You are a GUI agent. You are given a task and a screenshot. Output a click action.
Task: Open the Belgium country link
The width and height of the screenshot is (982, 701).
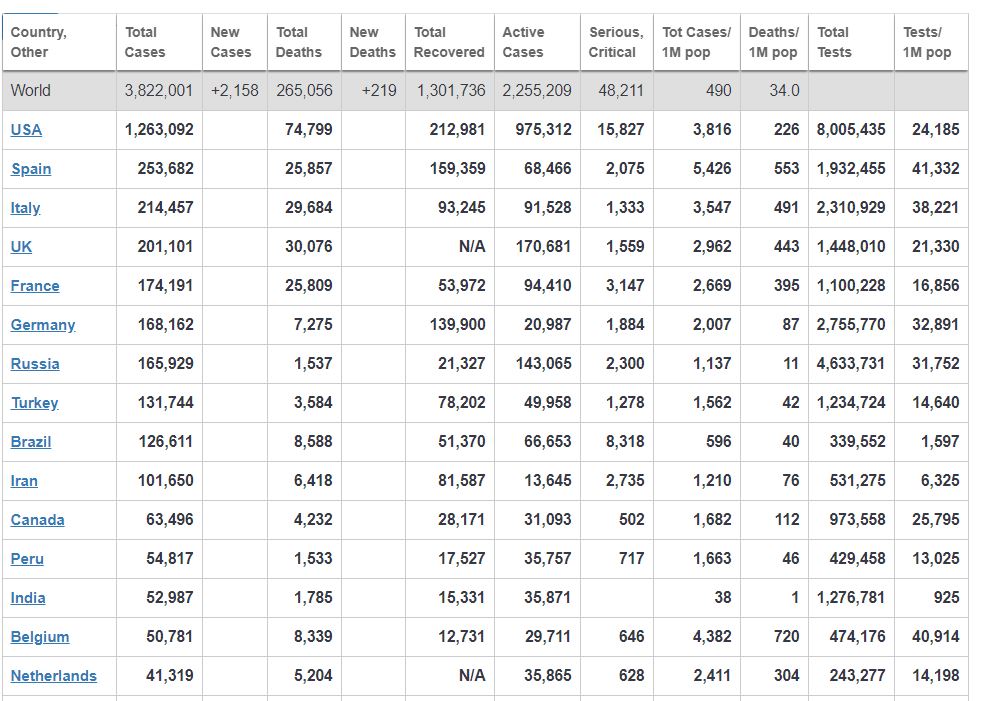pos(40,637)
